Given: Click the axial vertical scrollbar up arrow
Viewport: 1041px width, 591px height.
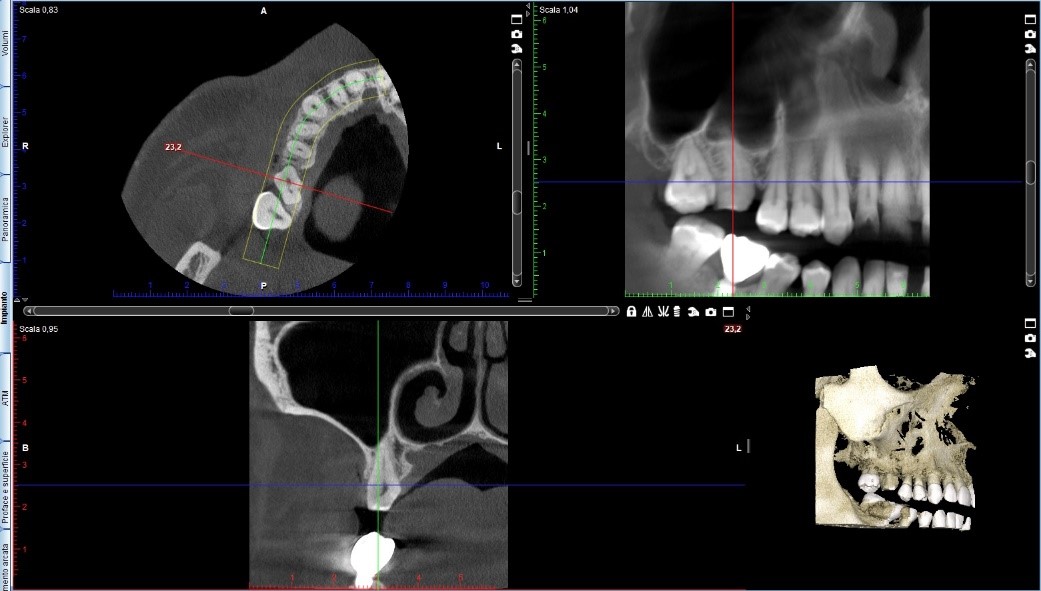Looking at the screenshot, I should [x=517, y=63].
